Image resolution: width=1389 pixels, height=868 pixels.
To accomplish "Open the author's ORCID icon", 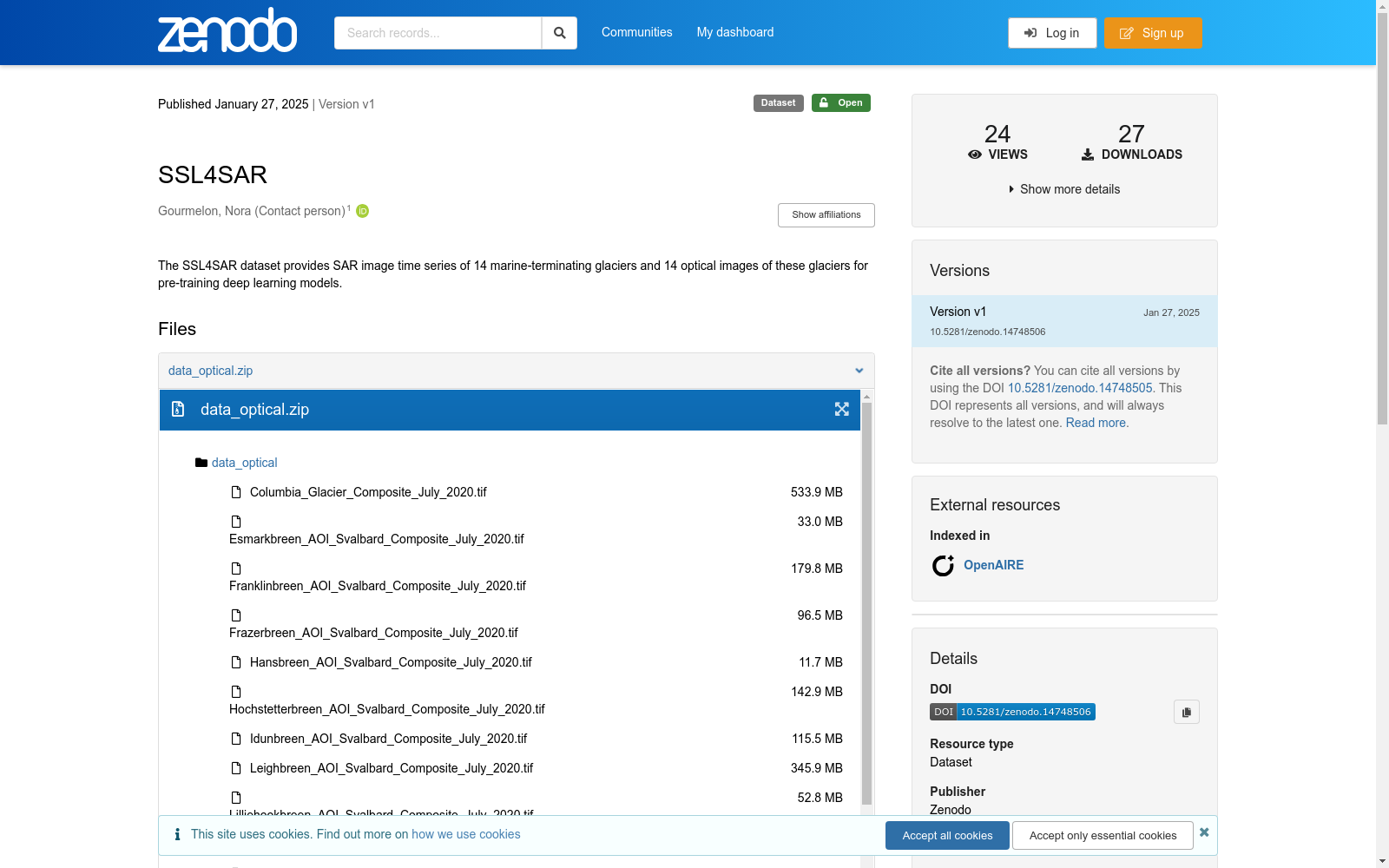I will point(363,211).
